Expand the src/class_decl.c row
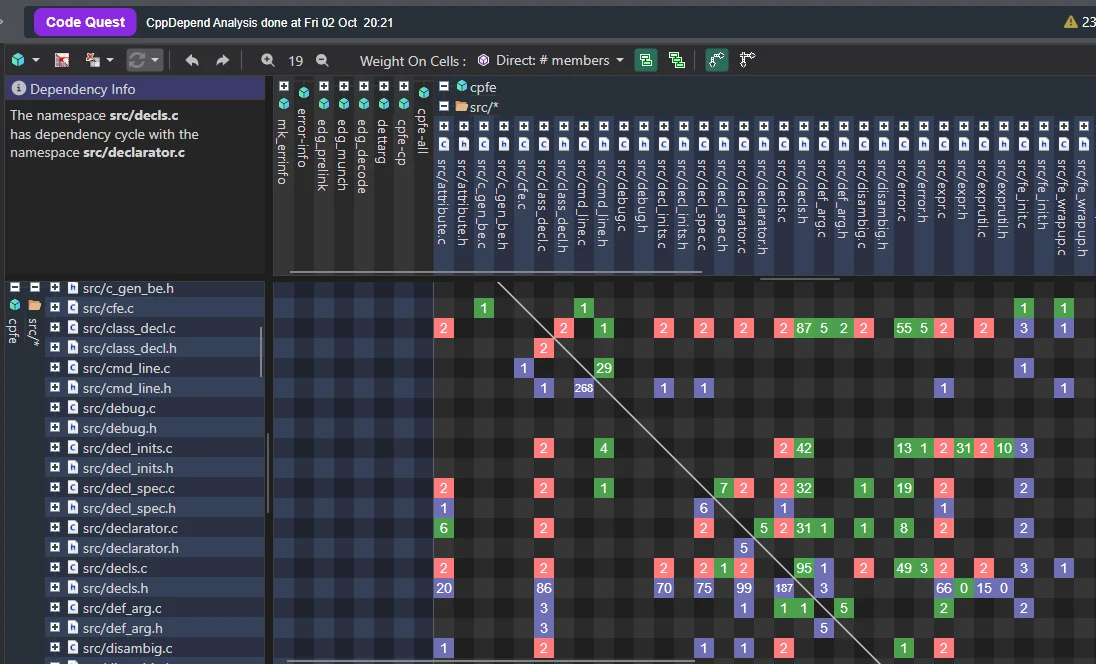This screenshot has width=1096, height=664. click(x=55, y=327)
